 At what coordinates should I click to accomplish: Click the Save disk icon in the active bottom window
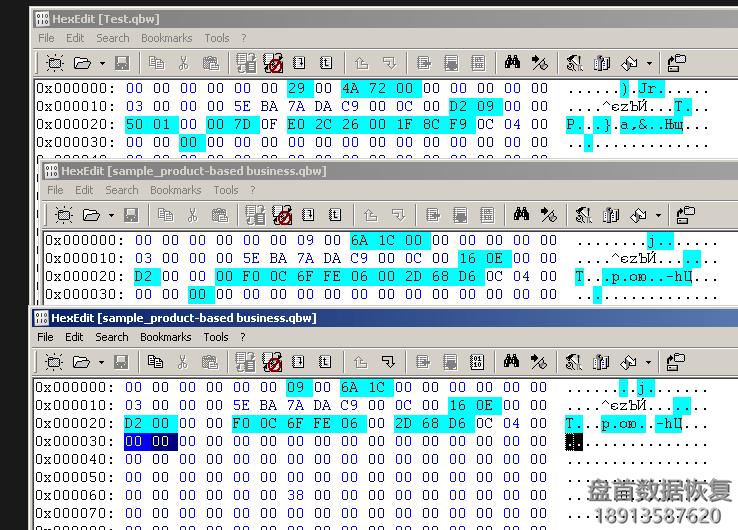[x=122, y=362]
